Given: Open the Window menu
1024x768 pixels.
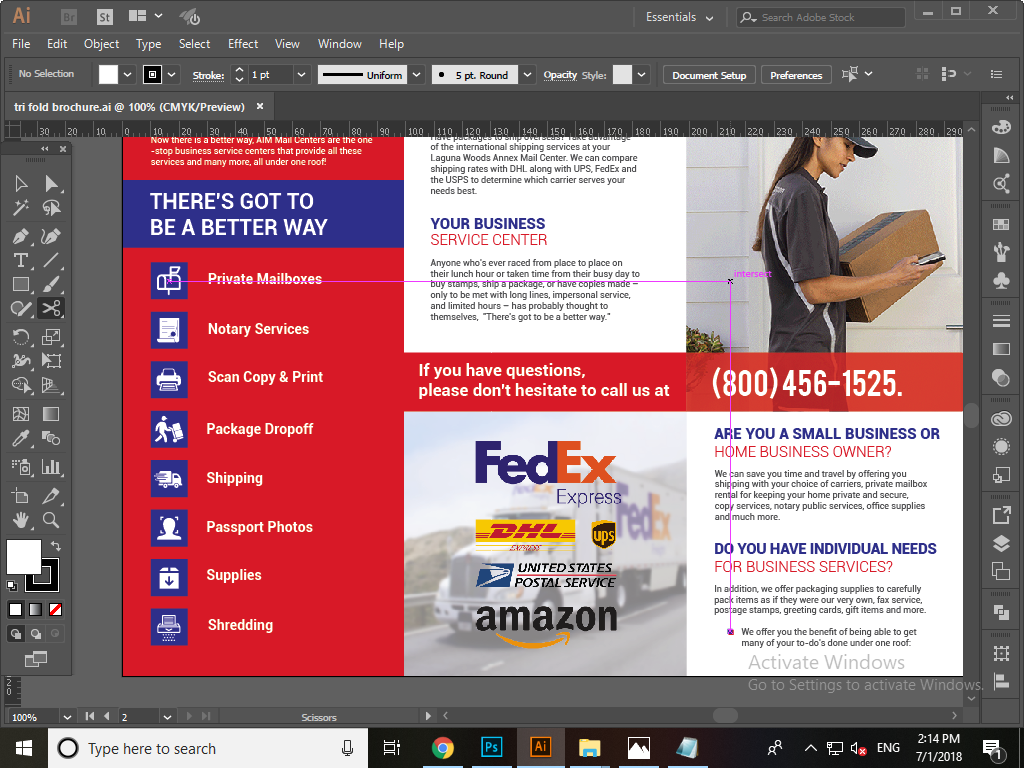Looking at the screenshot, I should 339,44.
